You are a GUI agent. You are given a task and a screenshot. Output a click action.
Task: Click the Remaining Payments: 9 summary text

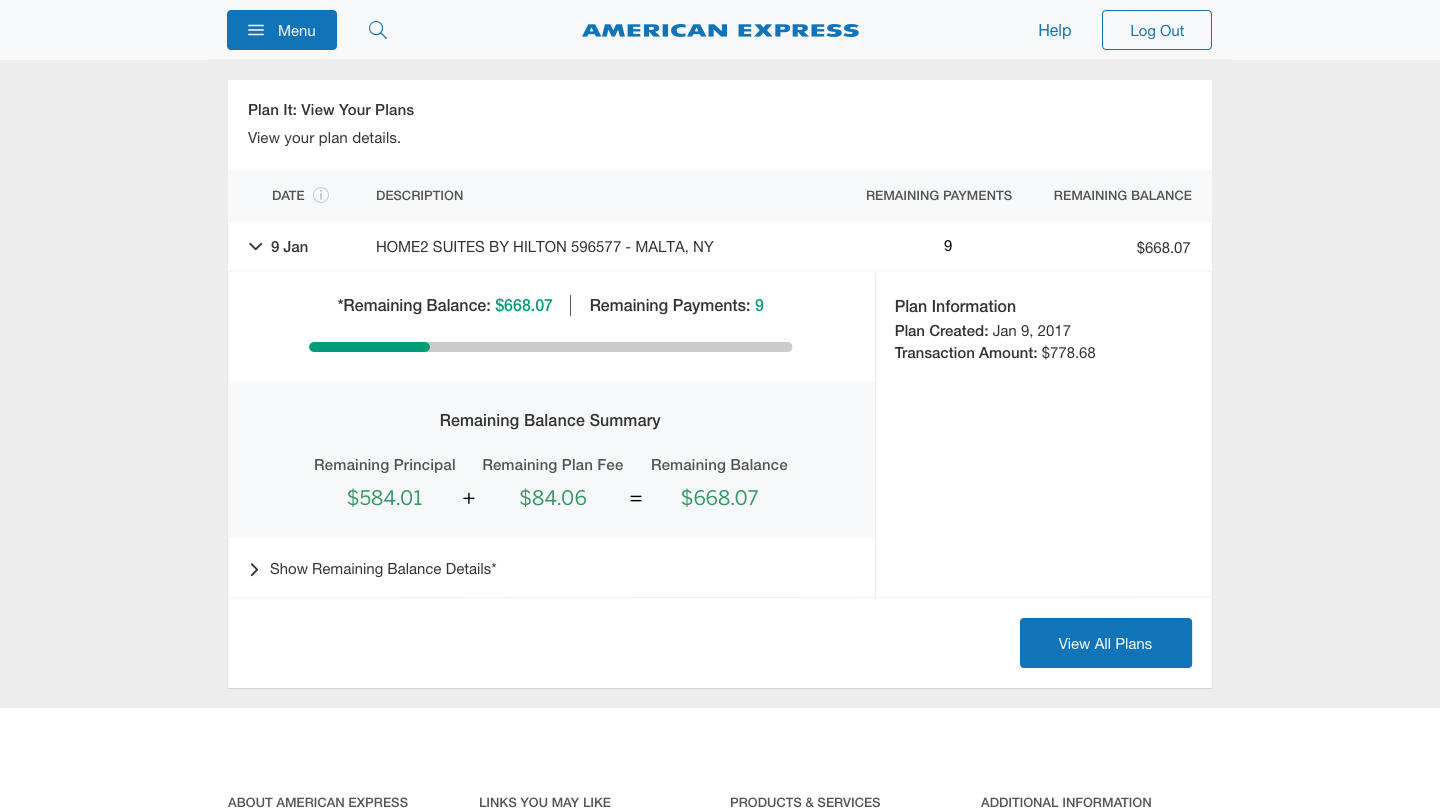(x=677, y=306)
